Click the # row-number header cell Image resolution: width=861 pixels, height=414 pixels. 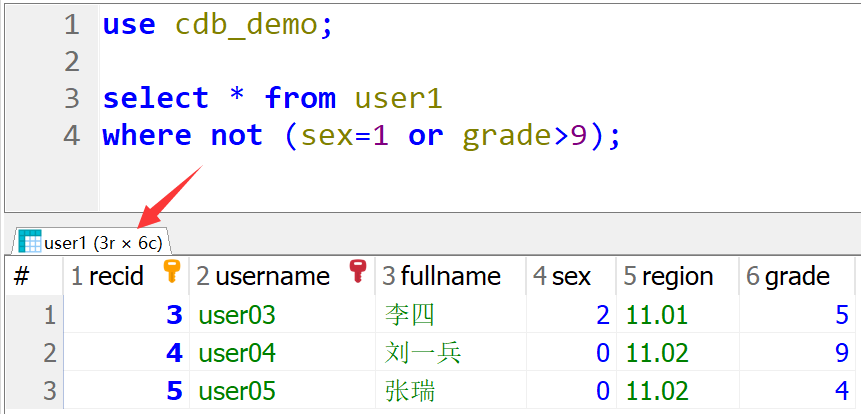(22, 277)
